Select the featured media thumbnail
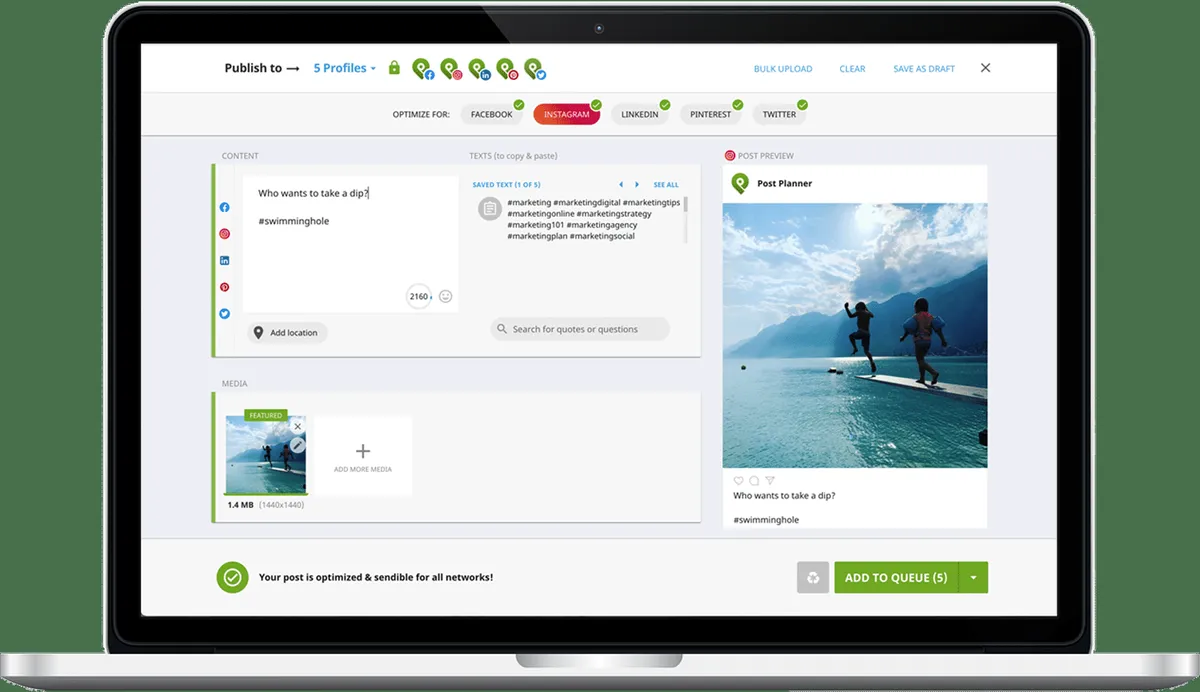This screenshot has width=1200, height=692. 266,455
